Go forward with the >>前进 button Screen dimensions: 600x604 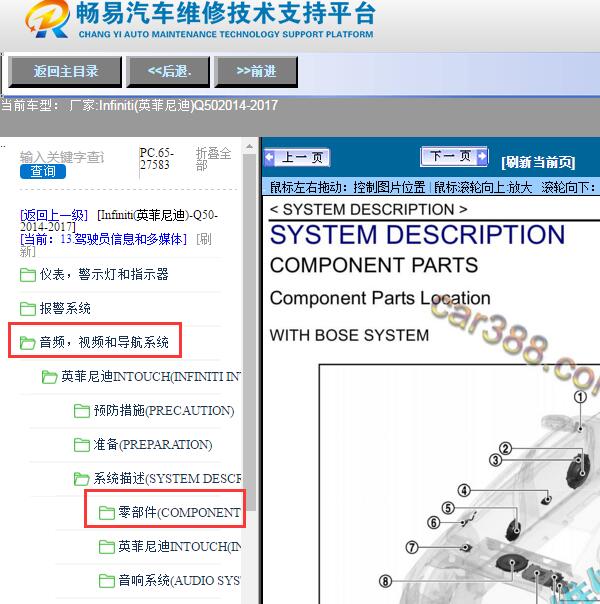(256, 72)
